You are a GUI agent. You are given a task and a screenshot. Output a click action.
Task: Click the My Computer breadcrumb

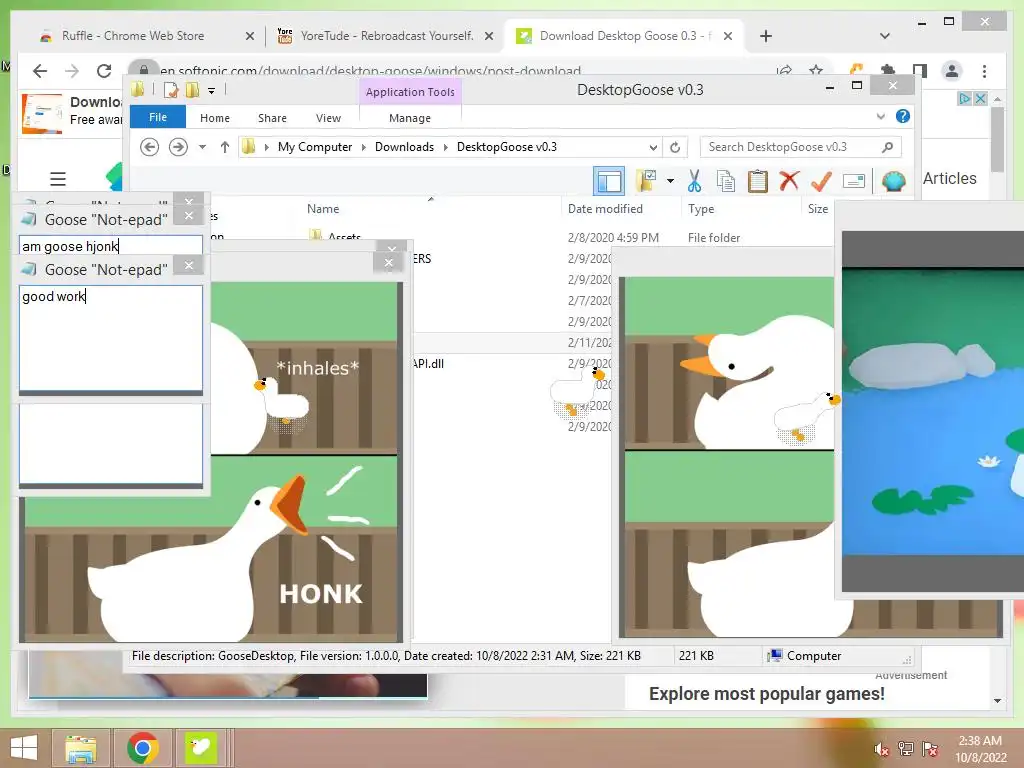315,147
